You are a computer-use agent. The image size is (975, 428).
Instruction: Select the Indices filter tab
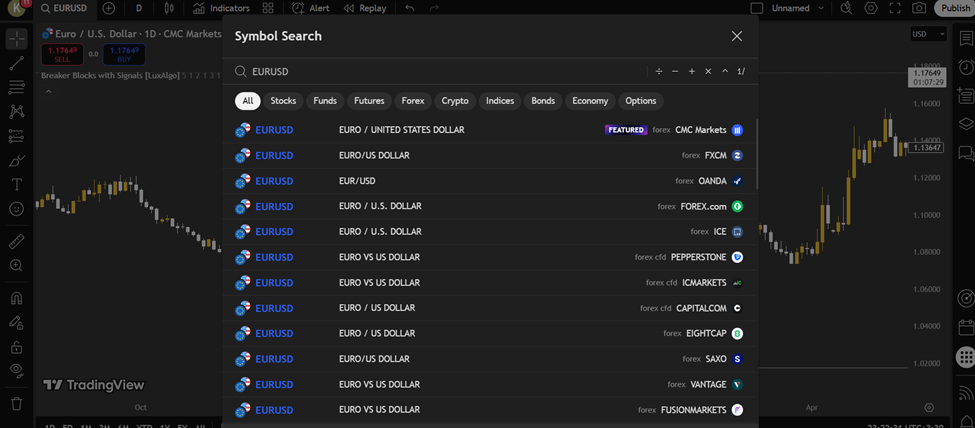coord(500,101)
